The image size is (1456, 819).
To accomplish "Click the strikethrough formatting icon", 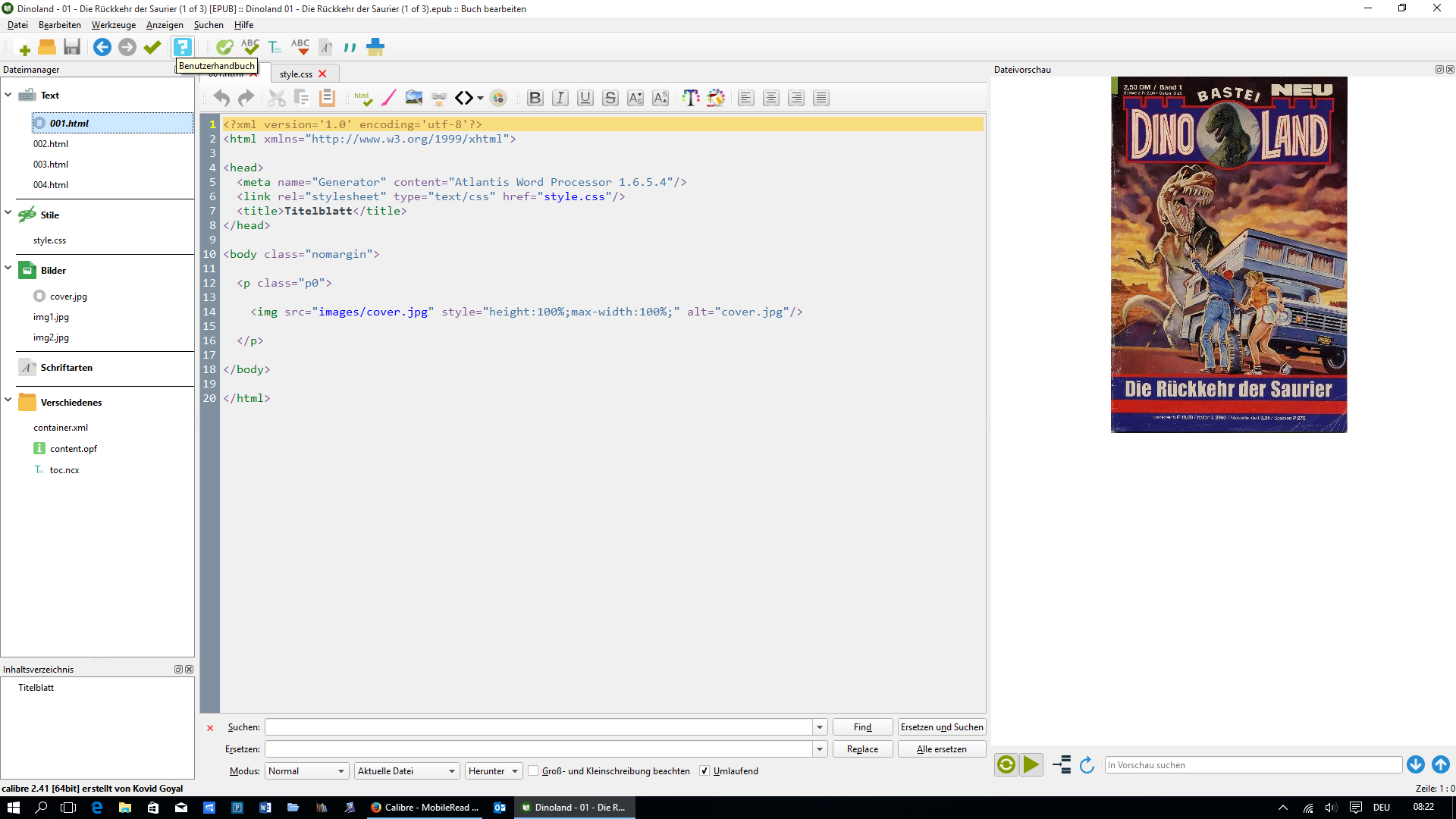I will click(x=610, y=98).
